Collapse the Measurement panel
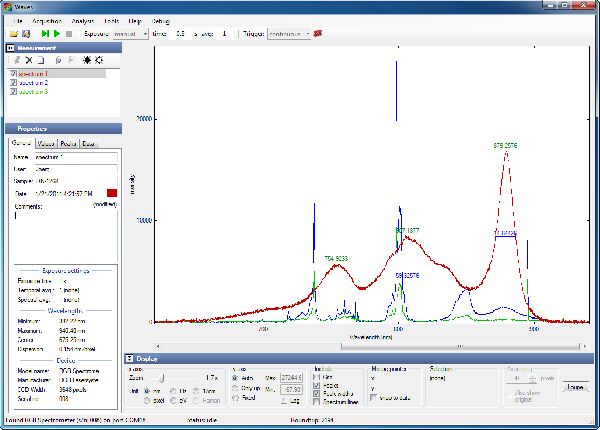600x430 pixels. click(x=10, y=47)
